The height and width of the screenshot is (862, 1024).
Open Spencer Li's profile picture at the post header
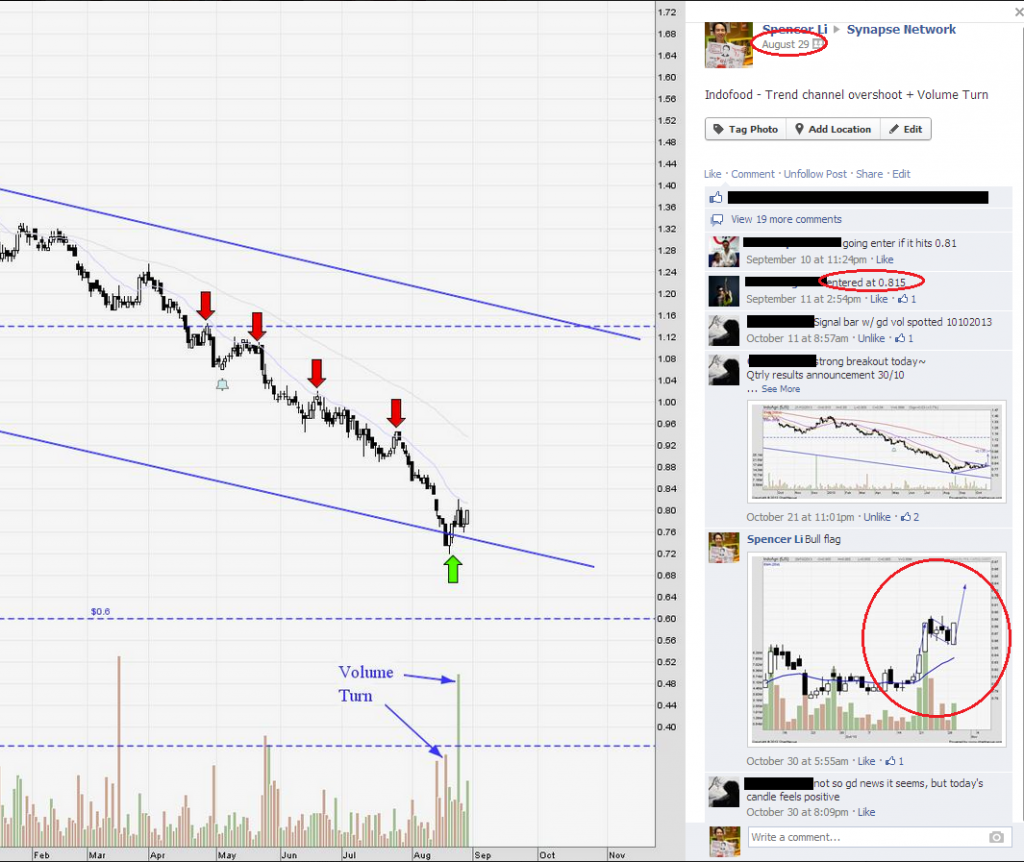pyautogui.click(x=728, y=44)
